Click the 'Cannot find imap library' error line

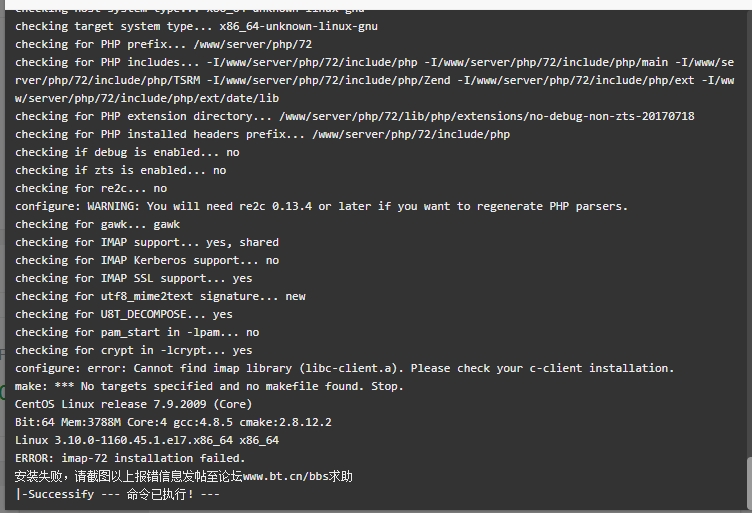pyautogui.click(x=344, y=368)
